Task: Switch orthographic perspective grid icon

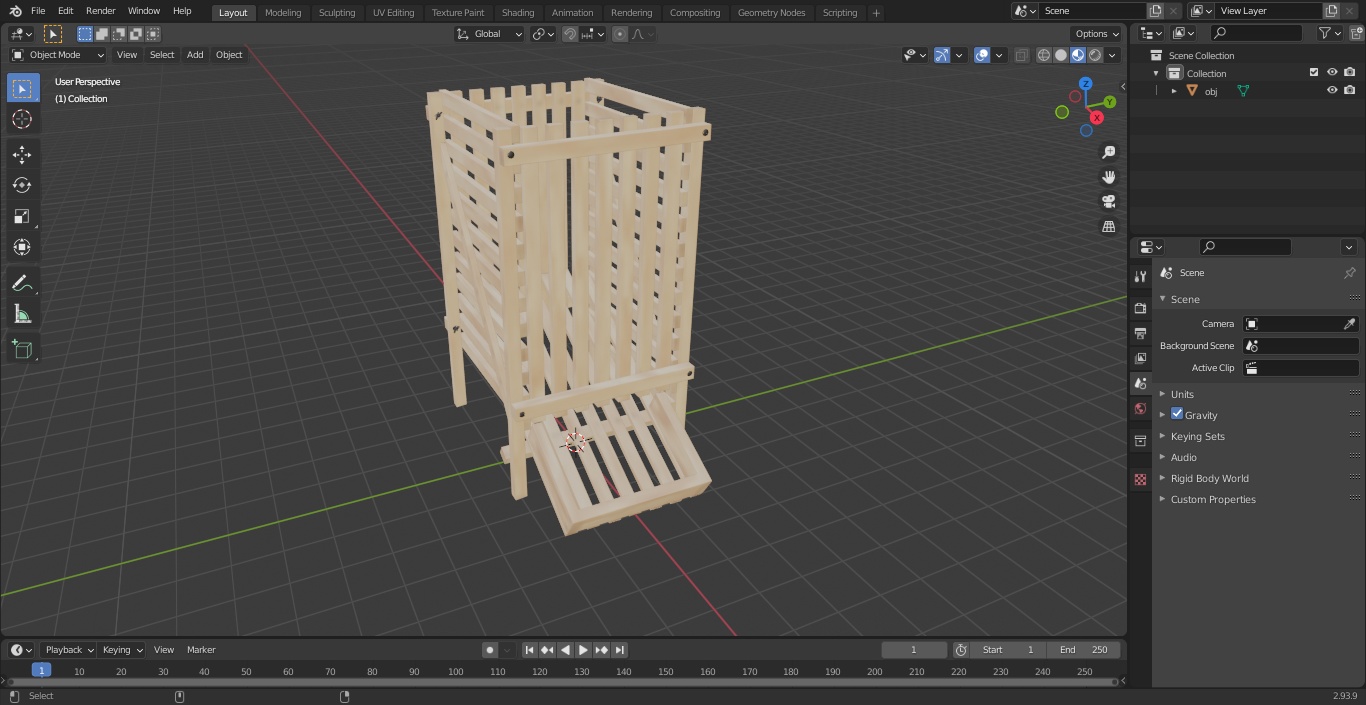Action: click(1109, 227)
